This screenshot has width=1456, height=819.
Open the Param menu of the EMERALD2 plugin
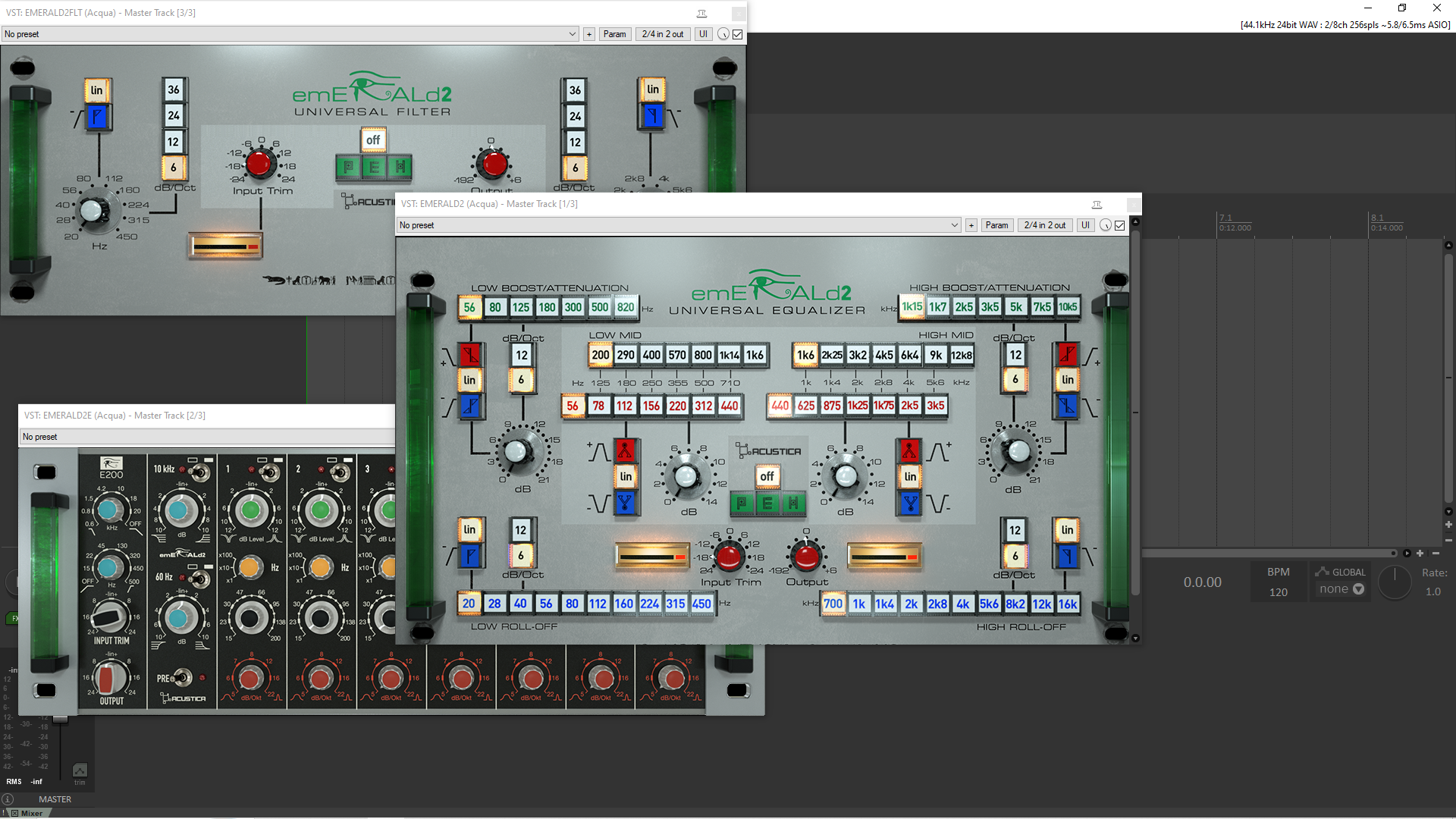(x=996, y=224)
